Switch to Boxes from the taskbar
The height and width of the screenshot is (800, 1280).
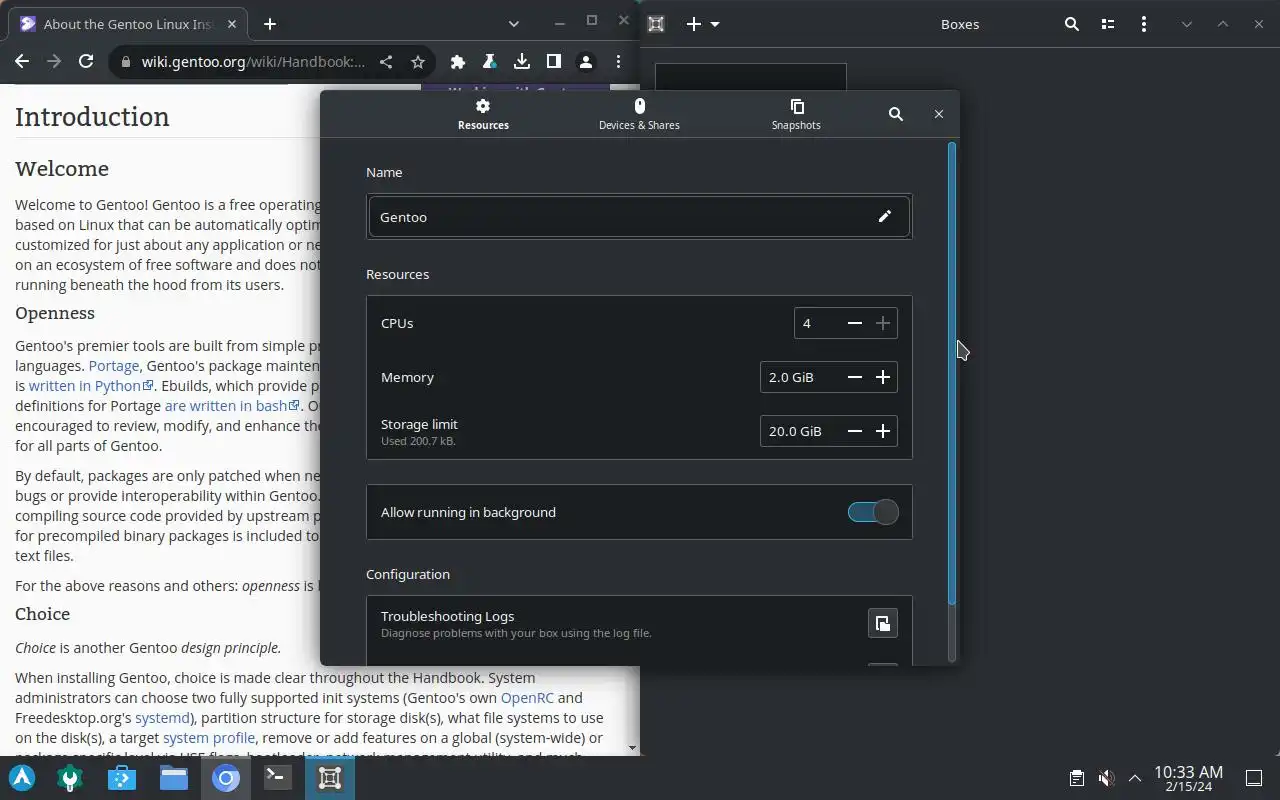(x=330, y=778)
